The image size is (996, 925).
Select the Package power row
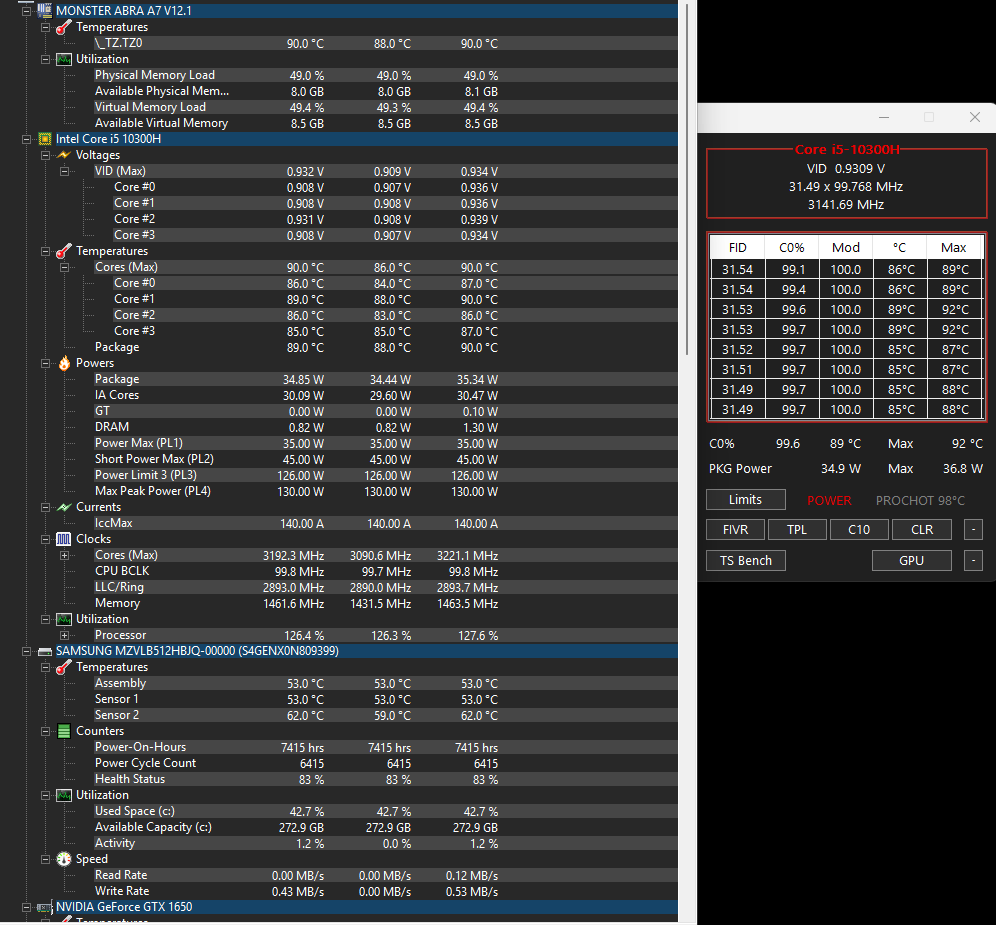point(386,379)
